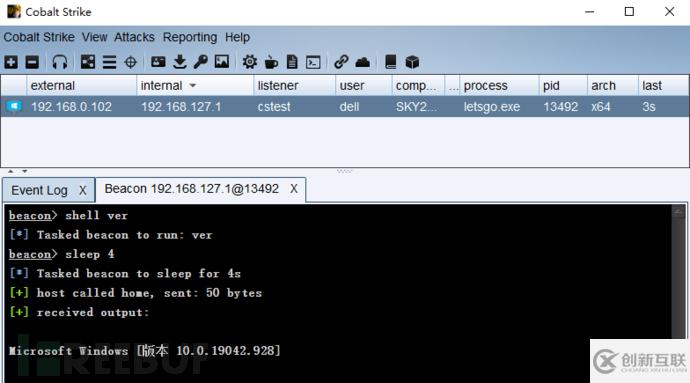Click the Windows monitor icon in beacon row

pos(14,107)
